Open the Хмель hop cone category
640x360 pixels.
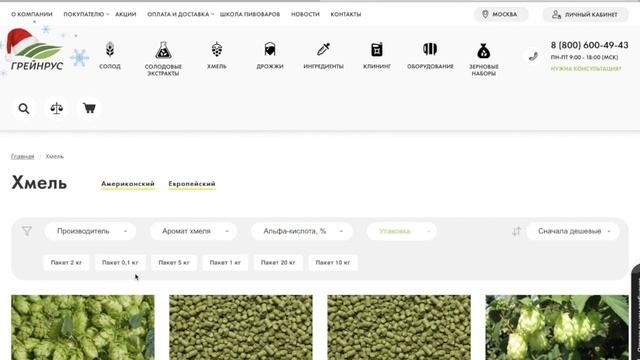point(217,49)
